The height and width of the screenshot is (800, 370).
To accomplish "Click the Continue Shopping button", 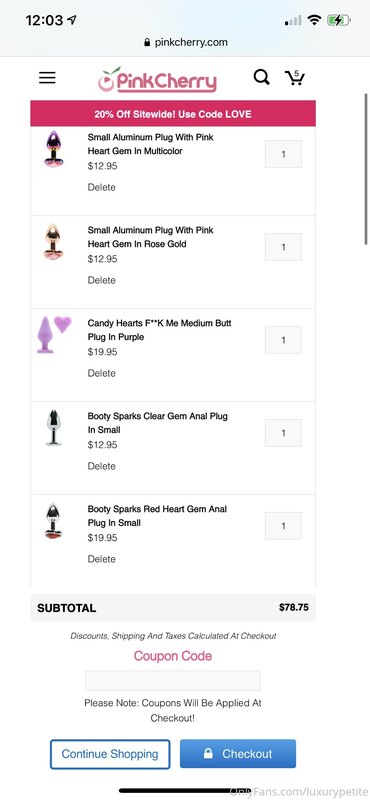I will (110, 754).
